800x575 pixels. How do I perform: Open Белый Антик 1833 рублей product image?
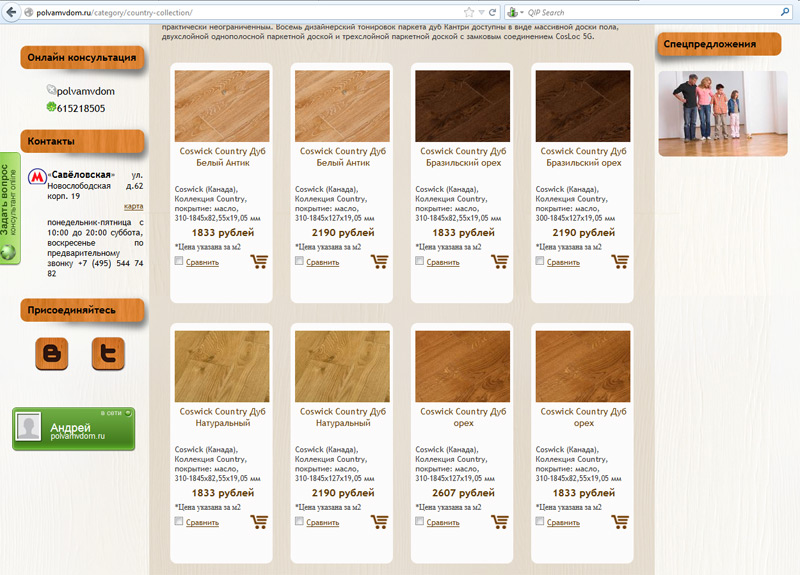(222, 106)
